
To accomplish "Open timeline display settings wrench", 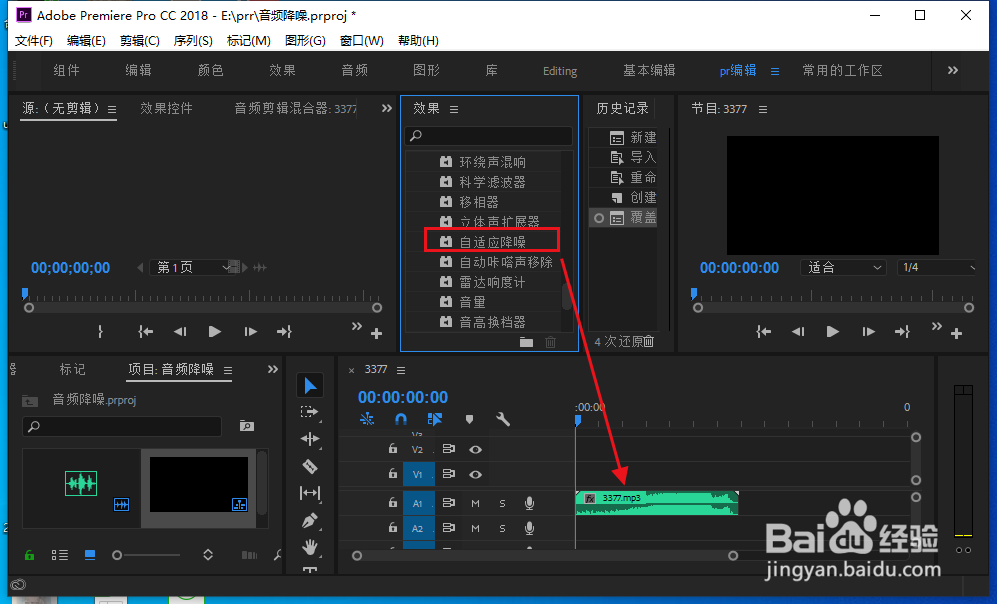I will 503,419.
